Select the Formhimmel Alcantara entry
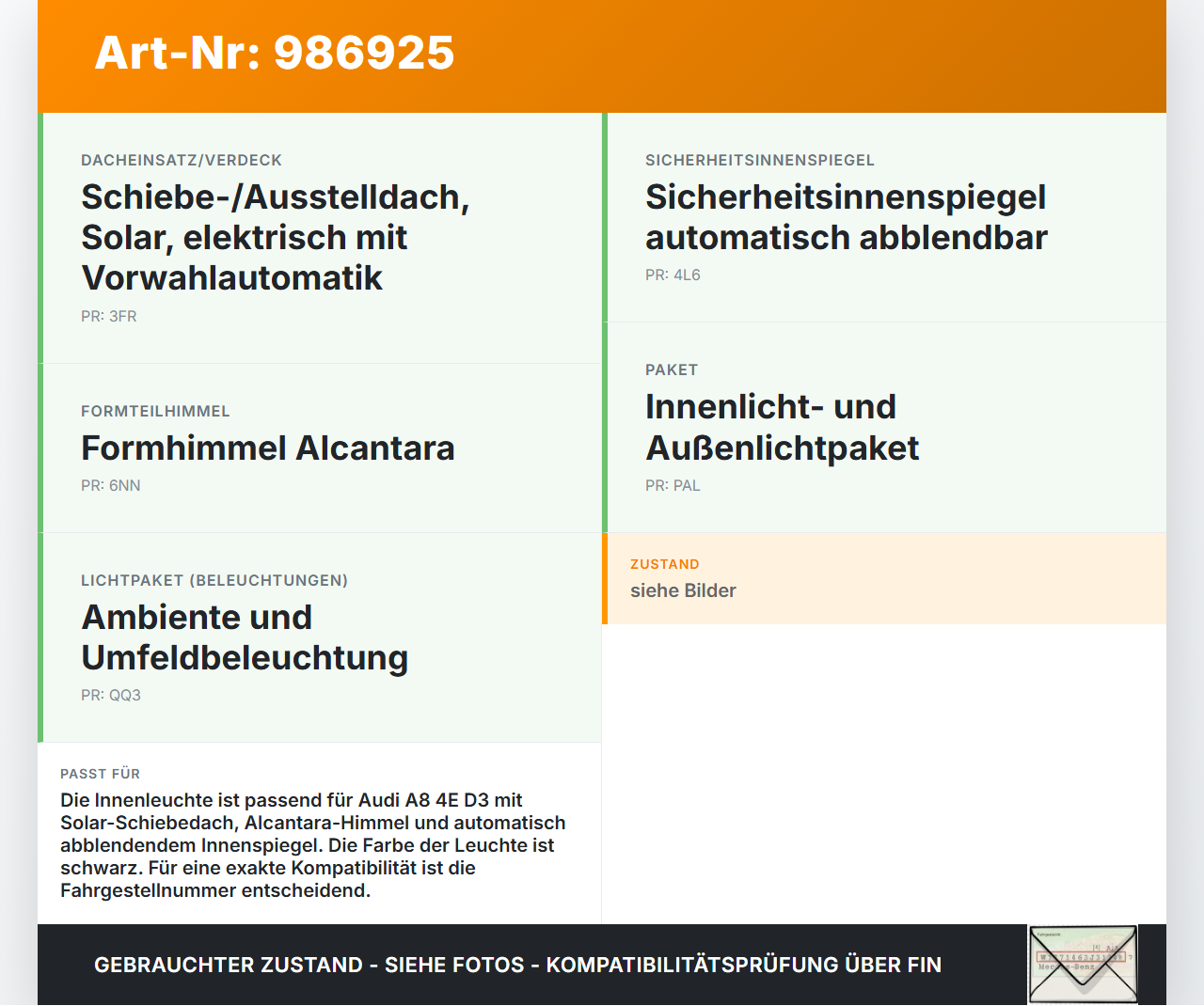 268,448
